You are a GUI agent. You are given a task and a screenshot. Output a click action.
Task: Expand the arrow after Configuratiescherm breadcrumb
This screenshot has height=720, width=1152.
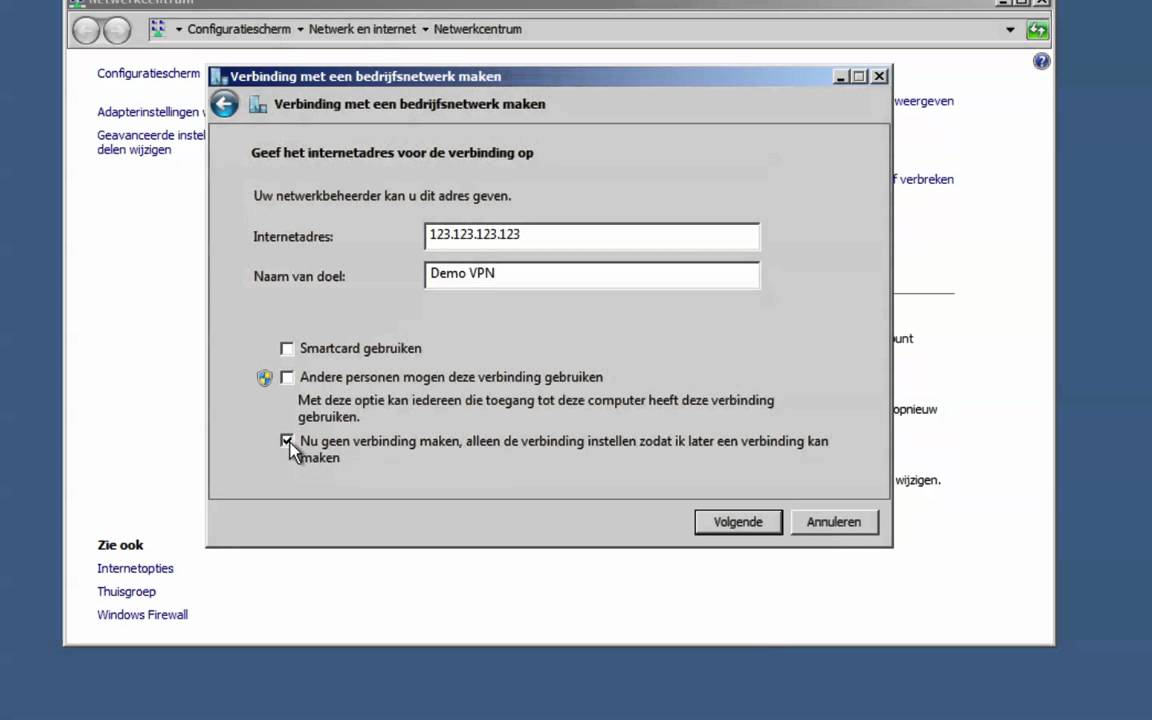(x=300, y=29)
